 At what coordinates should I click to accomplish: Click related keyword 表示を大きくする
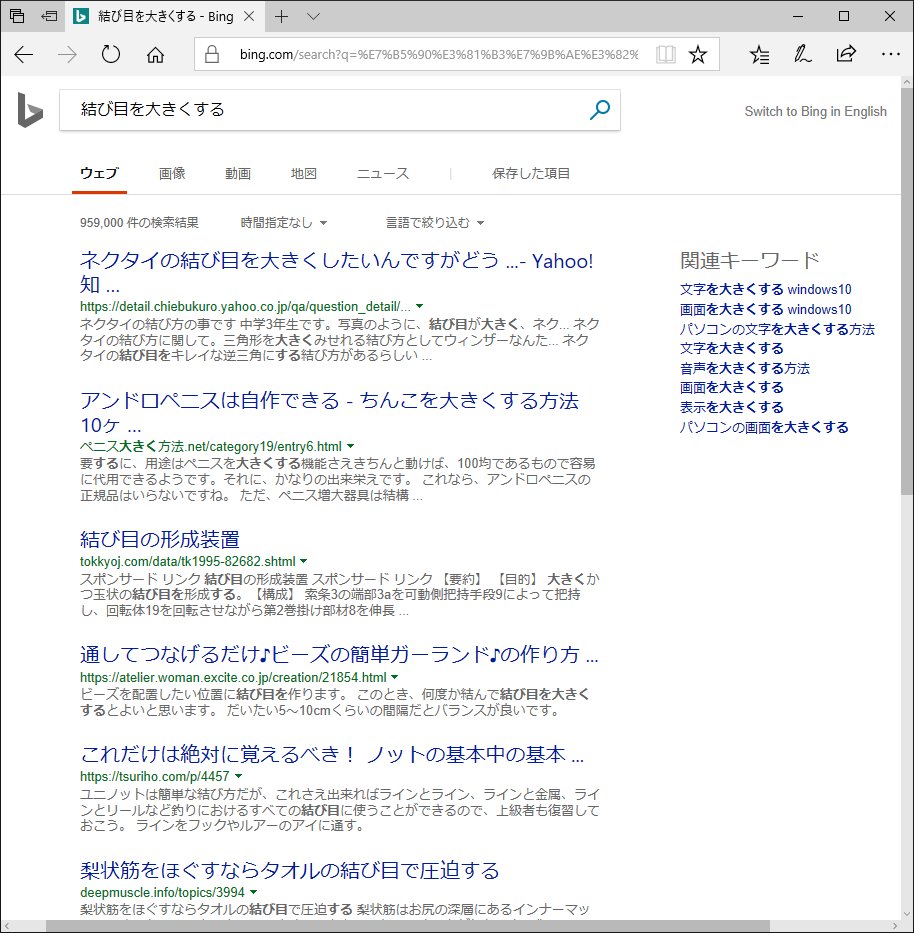732,407
